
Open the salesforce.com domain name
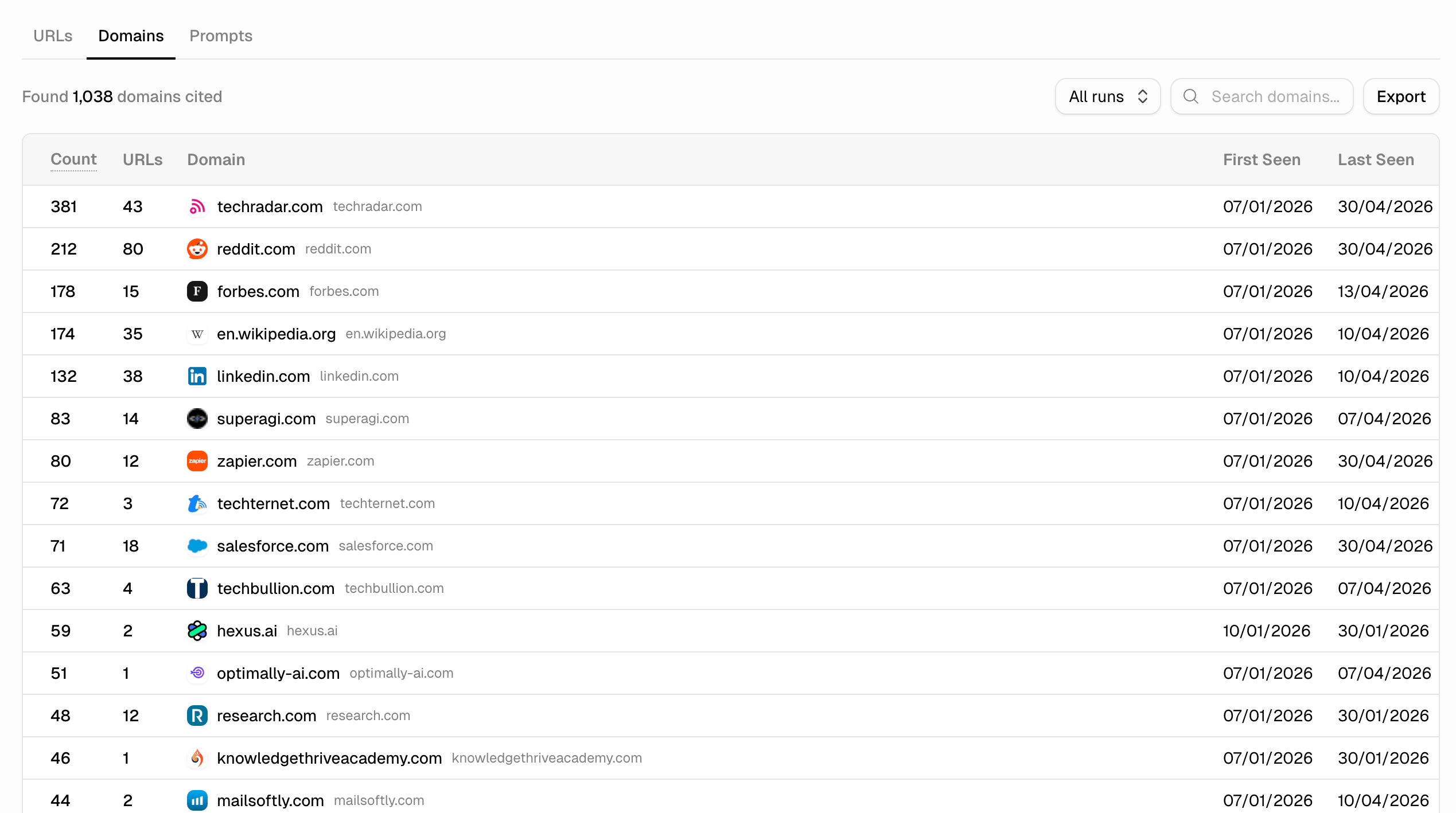click(272, 546)
